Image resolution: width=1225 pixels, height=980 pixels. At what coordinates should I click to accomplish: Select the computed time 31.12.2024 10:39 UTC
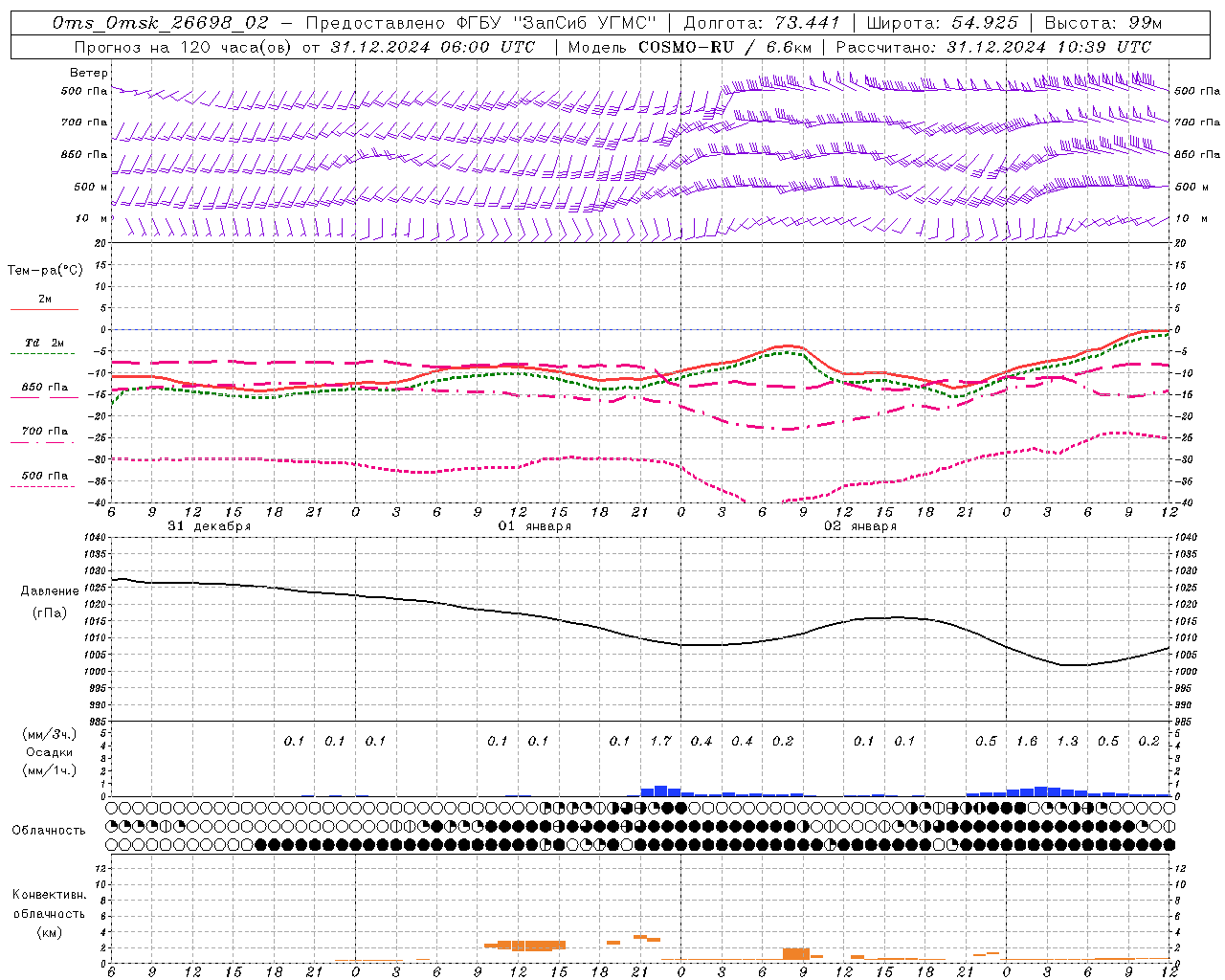(x=1049, y=47)
